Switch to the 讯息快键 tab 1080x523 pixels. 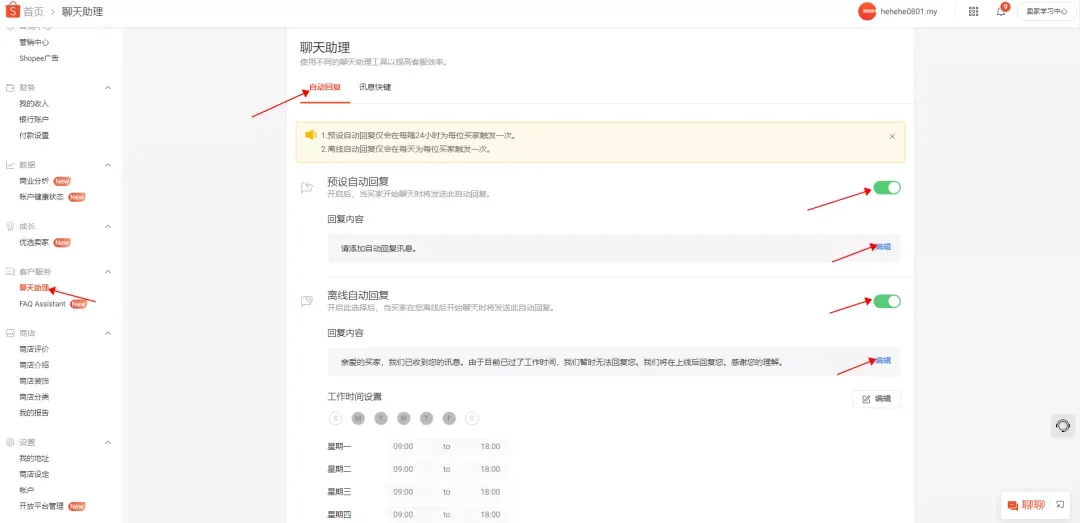(x=375, y=87)
